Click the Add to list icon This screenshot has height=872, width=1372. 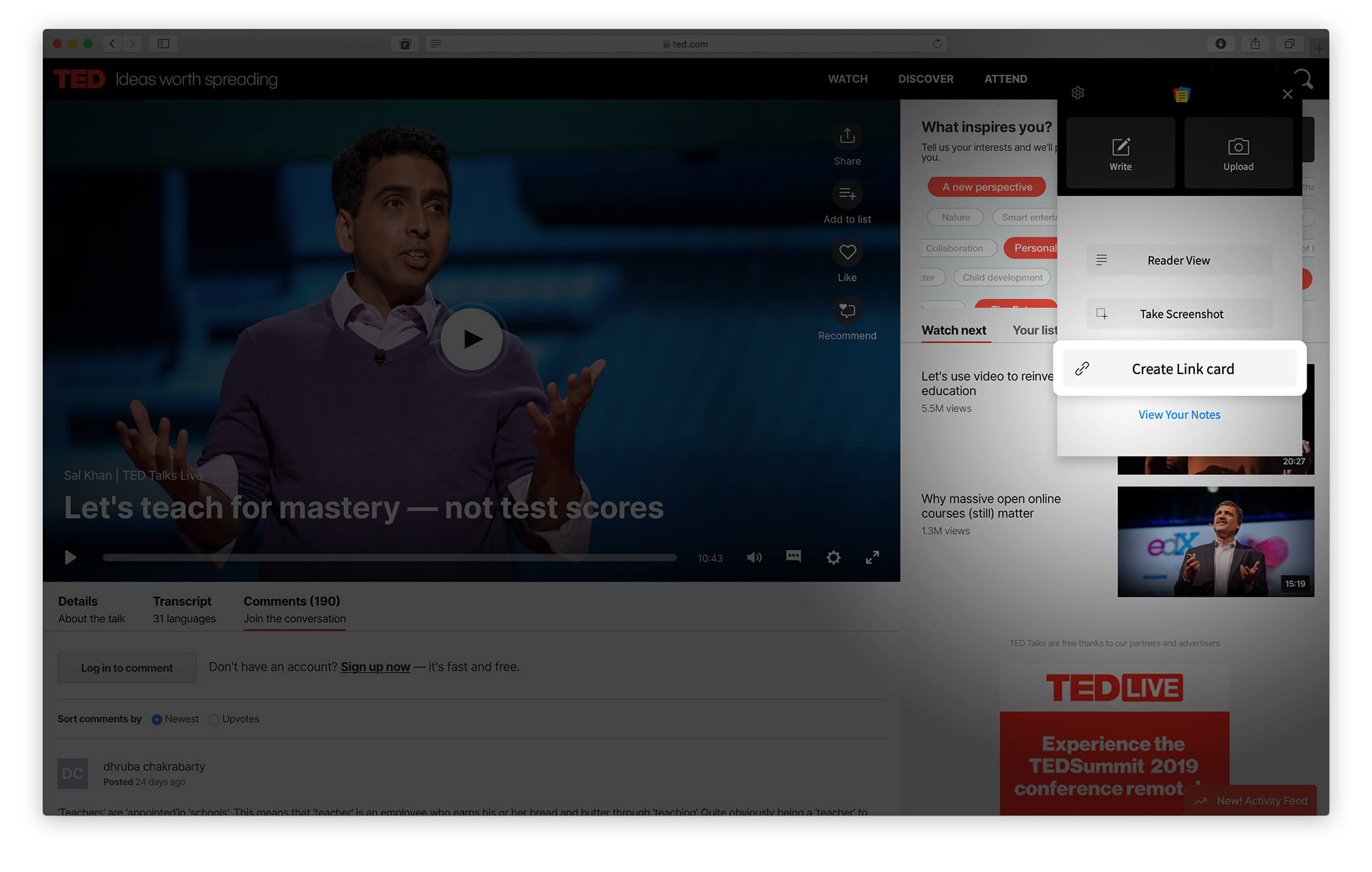pos(847,194)
